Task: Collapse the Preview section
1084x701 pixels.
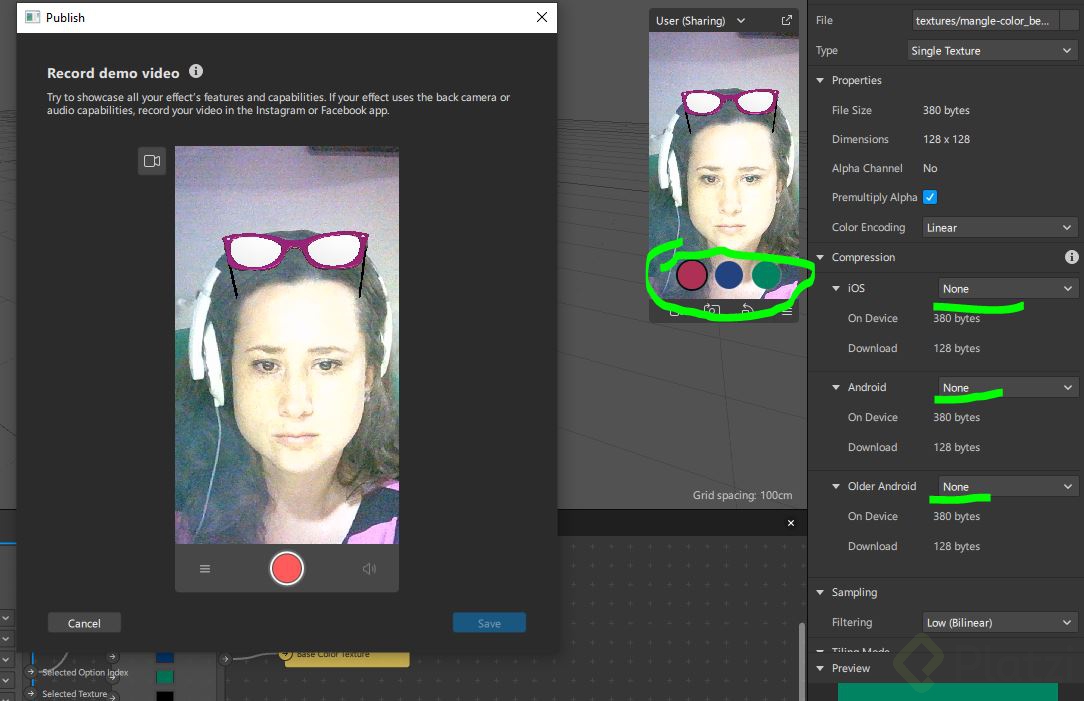Action: click(821, 669)
